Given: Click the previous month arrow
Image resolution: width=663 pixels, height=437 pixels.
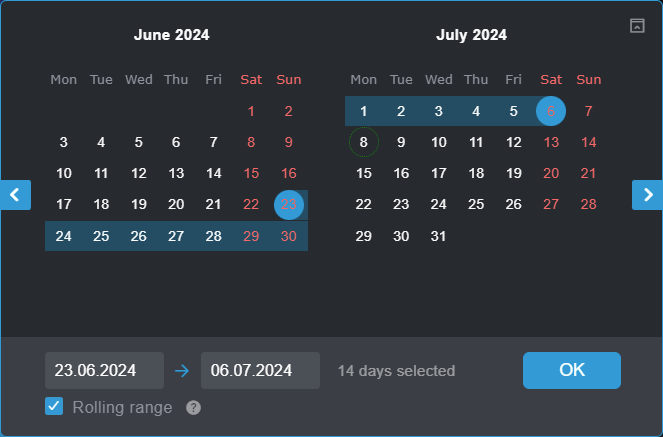Looking at the screenshot, I should coord(15,195).
